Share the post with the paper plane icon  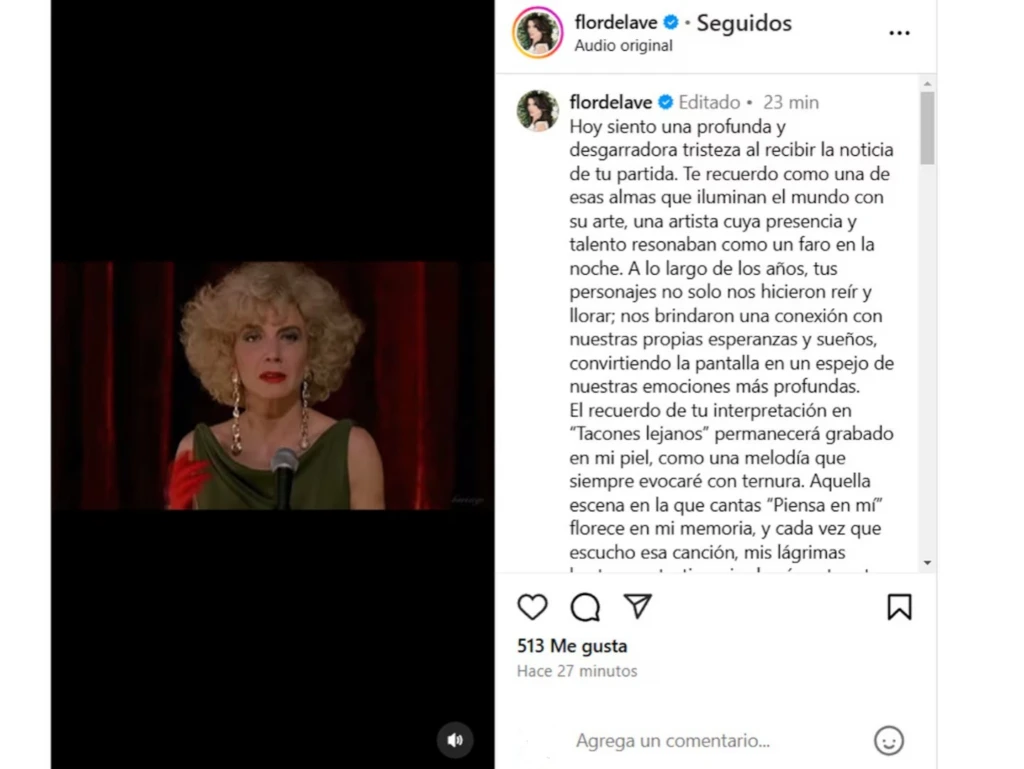pyautogui.click(x=637, y=606)
